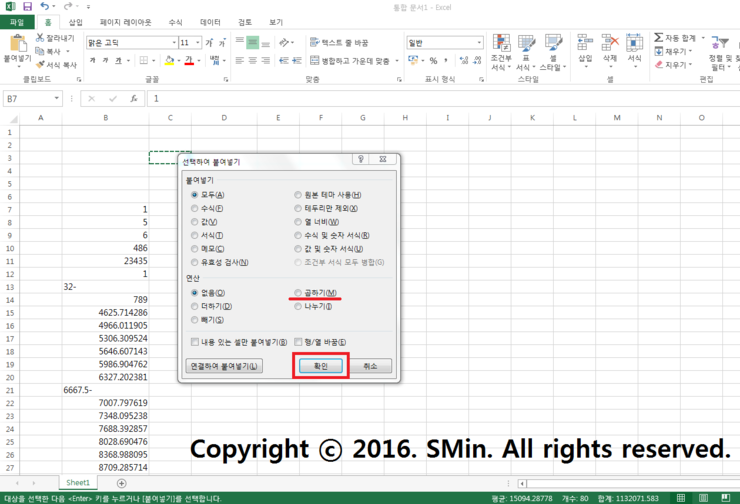Switch to the 수식 (Formulas) tab
This screenshot has height=504, width=740.
coord(176,22)
